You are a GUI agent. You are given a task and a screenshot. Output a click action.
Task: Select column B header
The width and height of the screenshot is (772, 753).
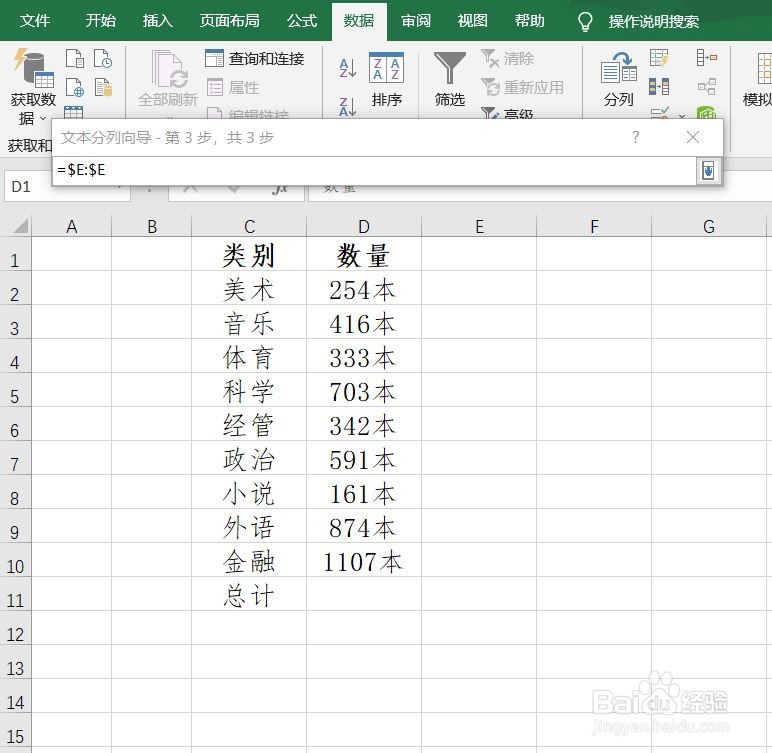[x=152, y=227]
